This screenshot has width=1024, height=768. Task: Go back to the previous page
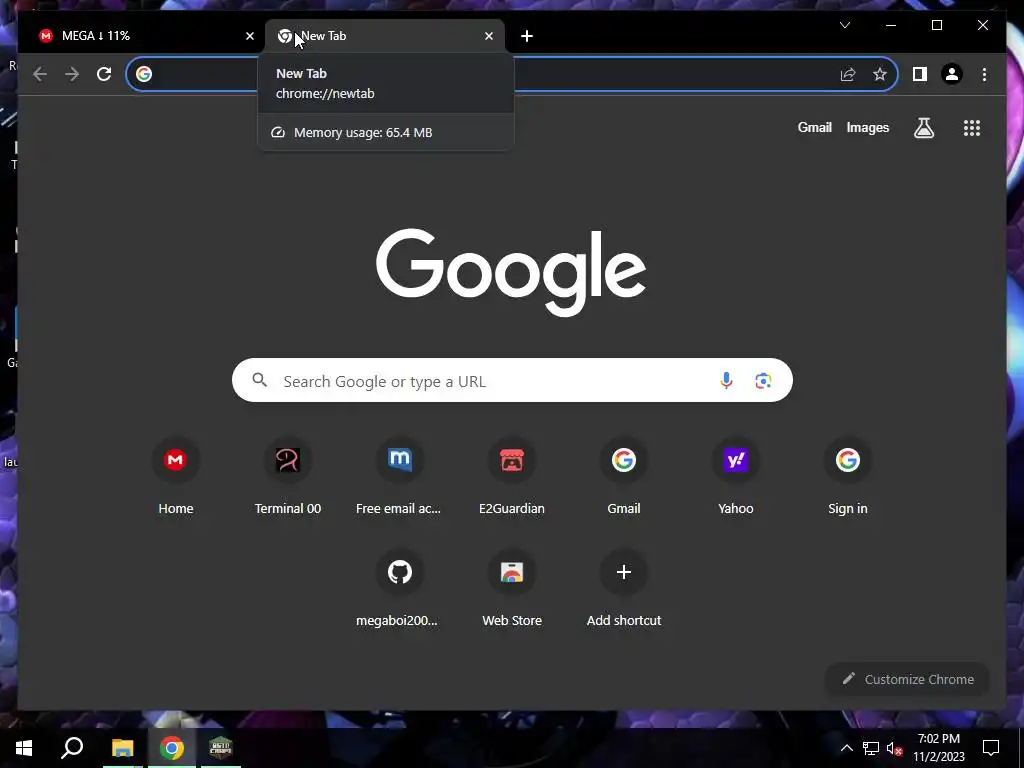[x=40, y=74]
